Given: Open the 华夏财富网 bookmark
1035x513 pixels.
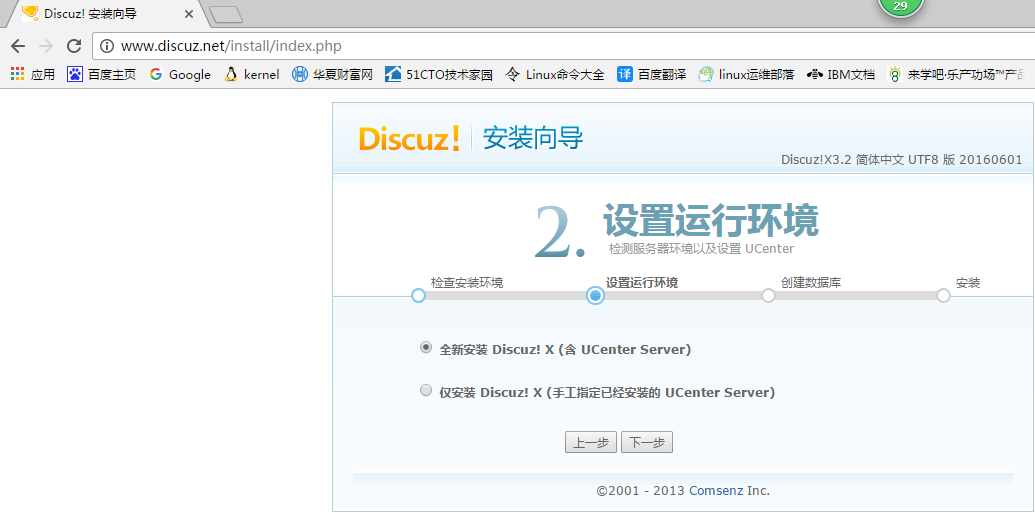Looking at the screenshot, I should click(333, 75).
